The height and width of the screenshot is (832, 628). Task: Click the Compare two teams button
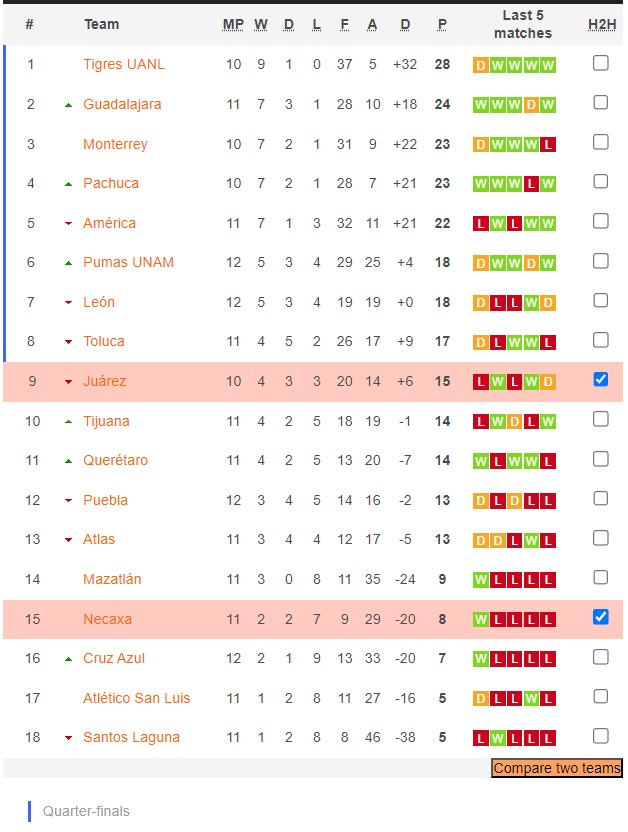pos(556,770)
